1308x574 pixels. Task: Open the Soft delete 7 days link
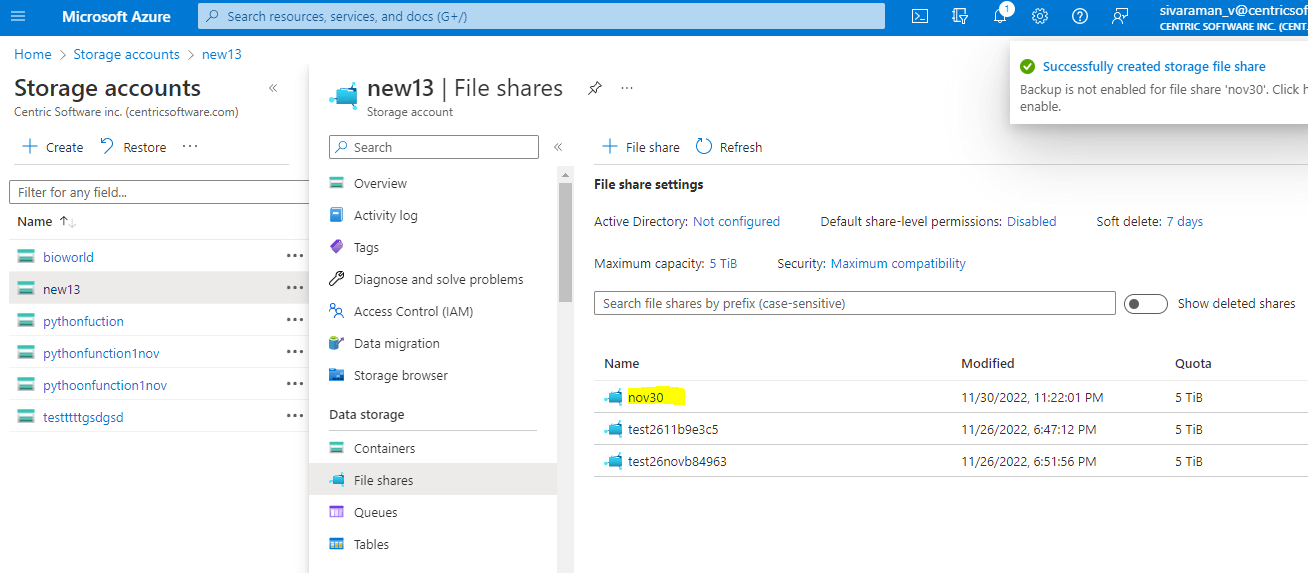coord(1185,221)
